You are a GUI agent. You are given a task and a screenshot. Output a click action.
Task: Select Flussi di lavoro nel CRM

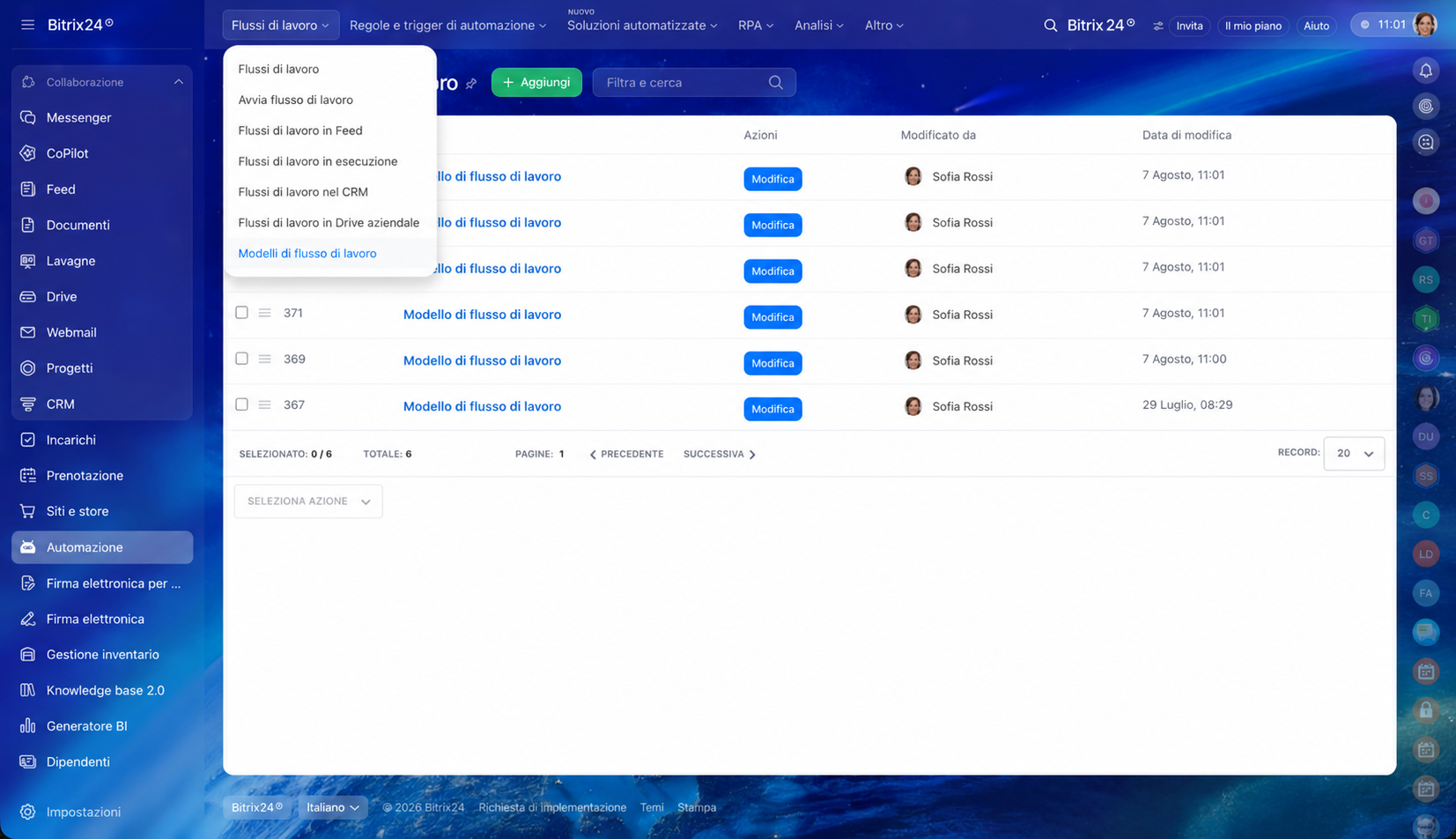303,192
